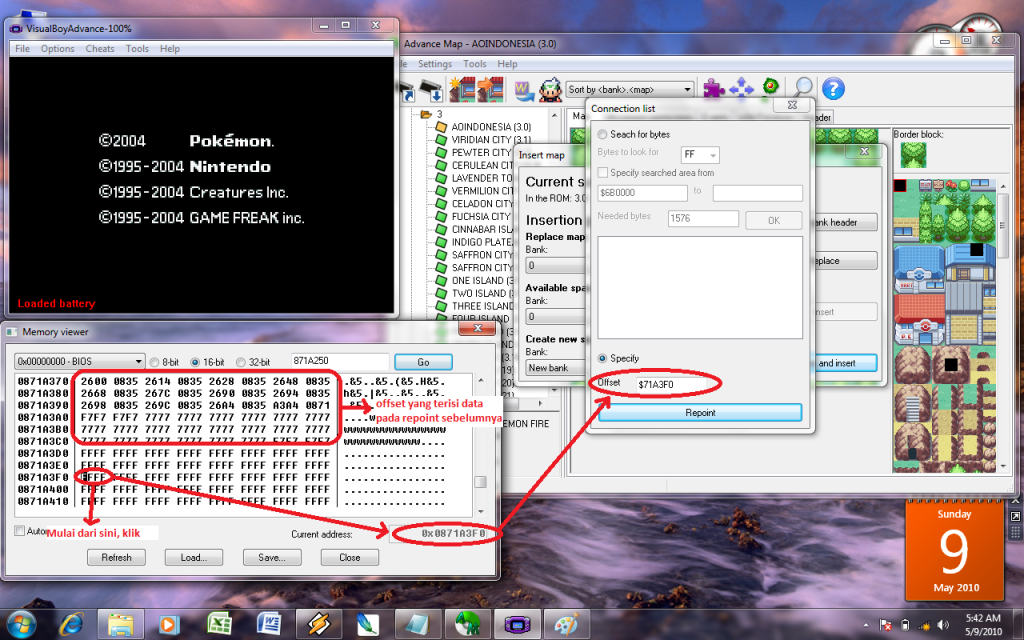This screenshot has height=640, width=1024.
Task: Click the Repoint button
Action: pos(700,413)
